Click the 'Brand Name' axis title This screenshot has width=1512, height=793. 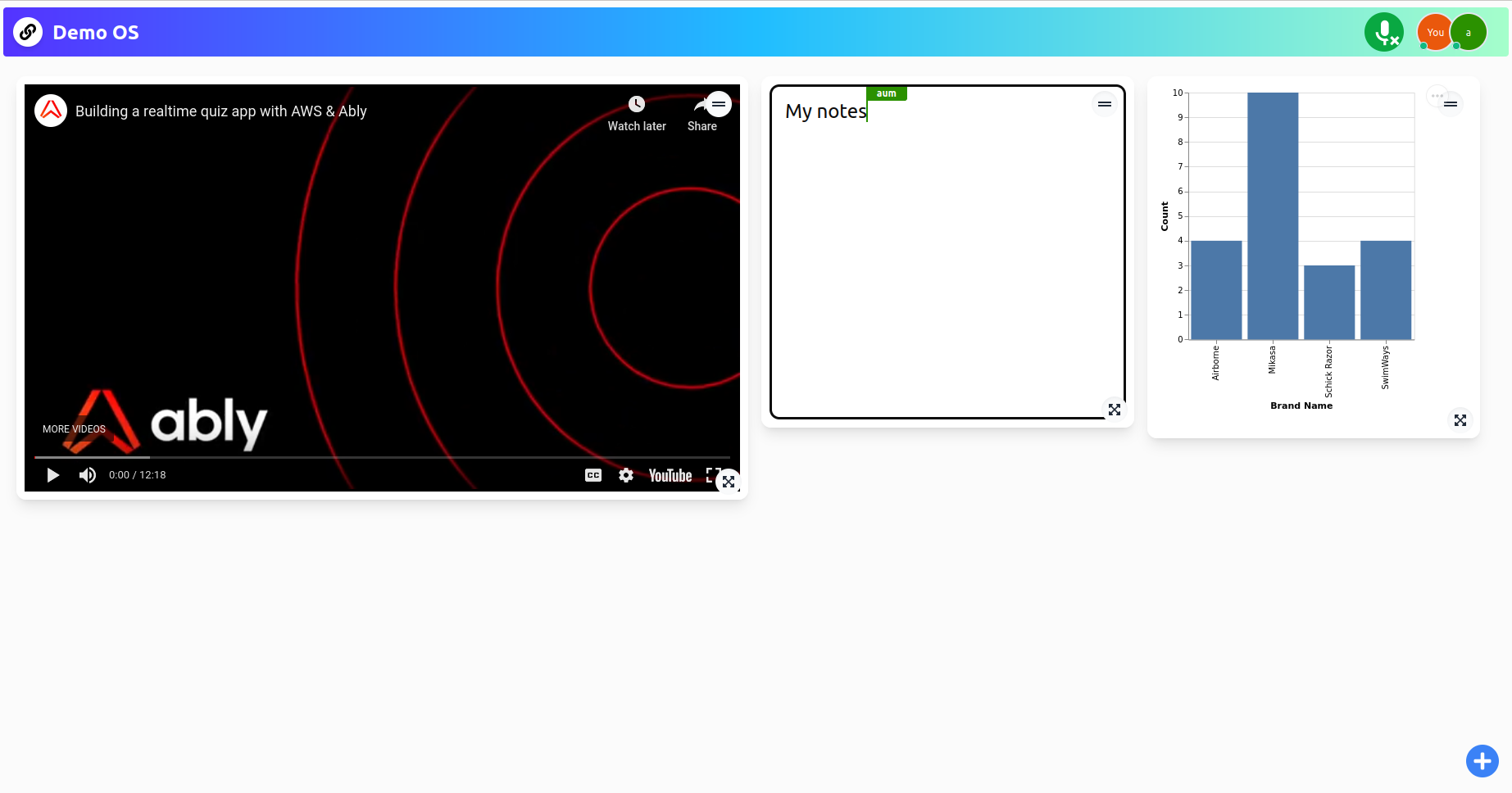point(1301,406)
